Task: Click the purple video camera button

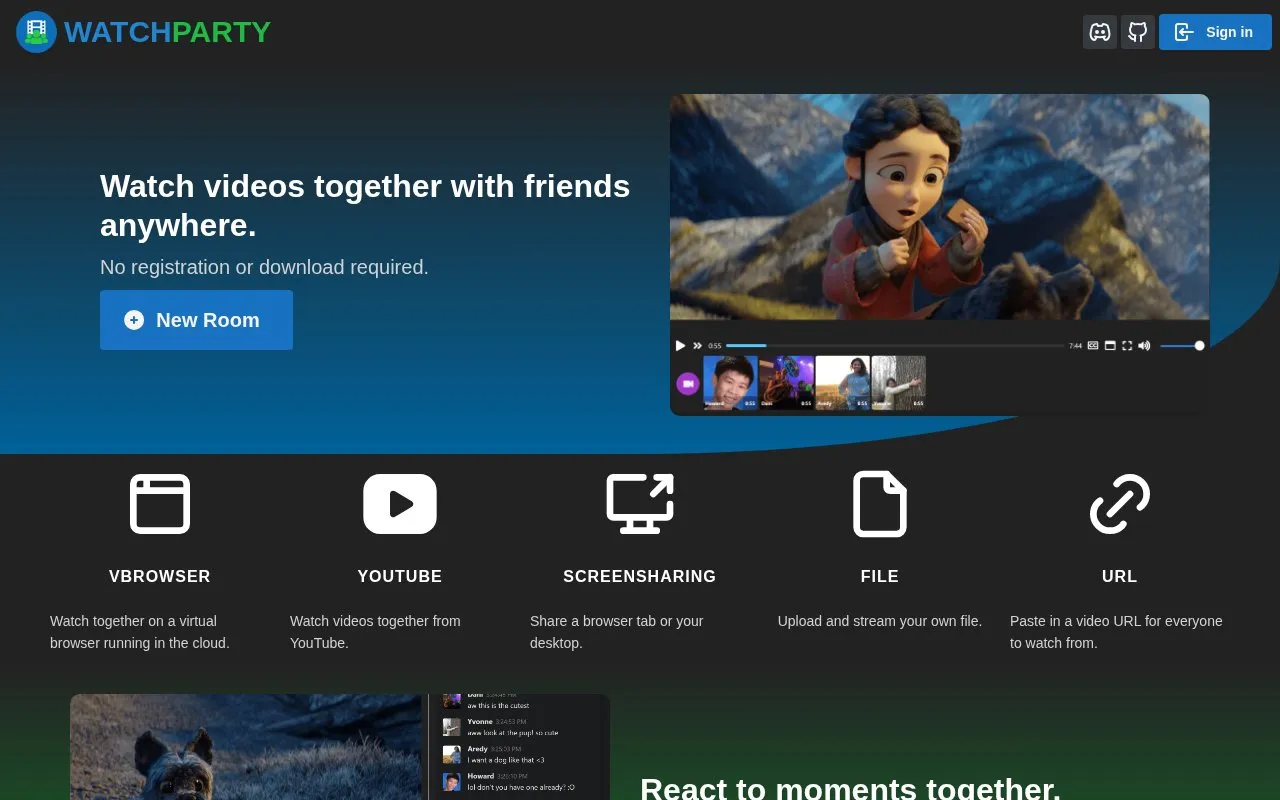Action: [x=688, y=383]
